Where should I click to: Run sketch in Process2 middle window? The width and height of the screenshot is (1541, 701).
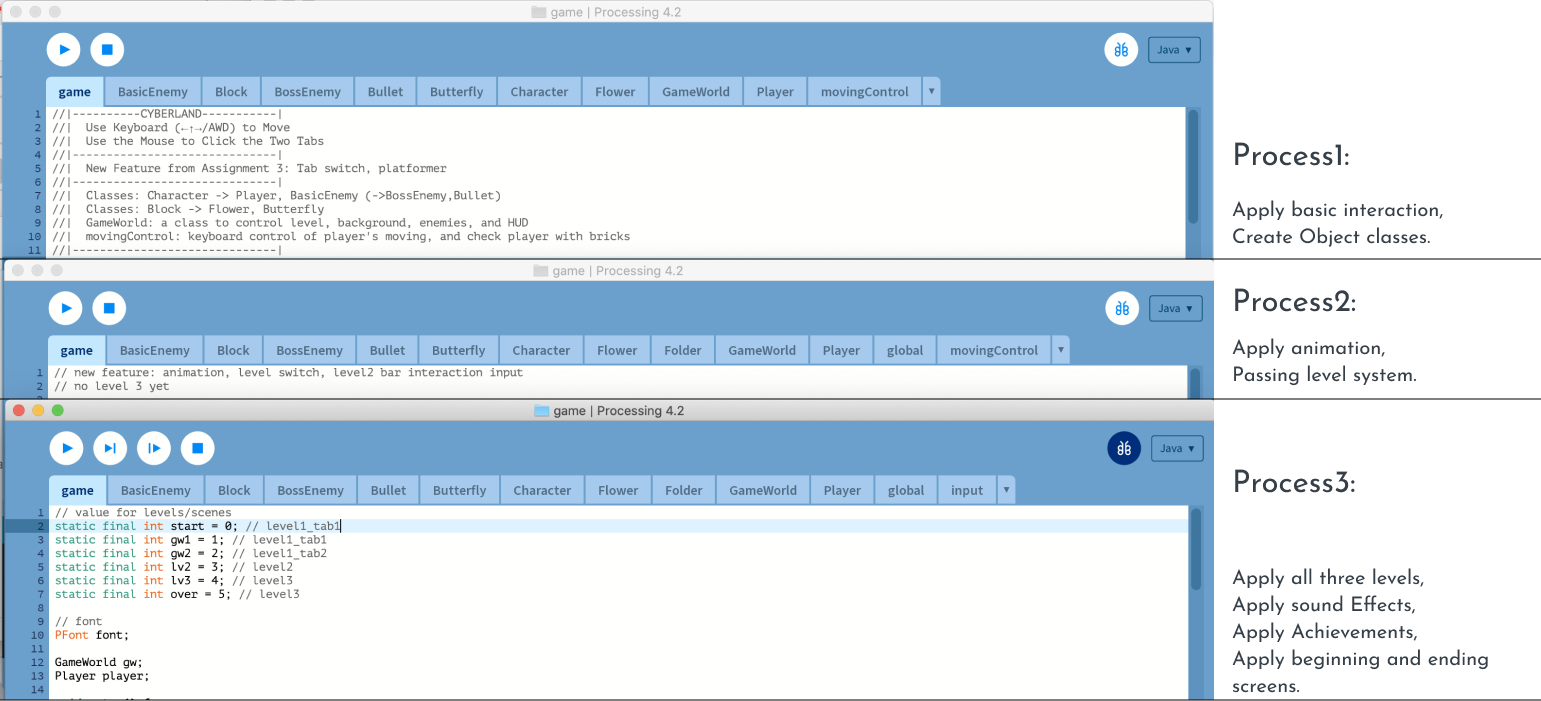[x=65, y=308]
